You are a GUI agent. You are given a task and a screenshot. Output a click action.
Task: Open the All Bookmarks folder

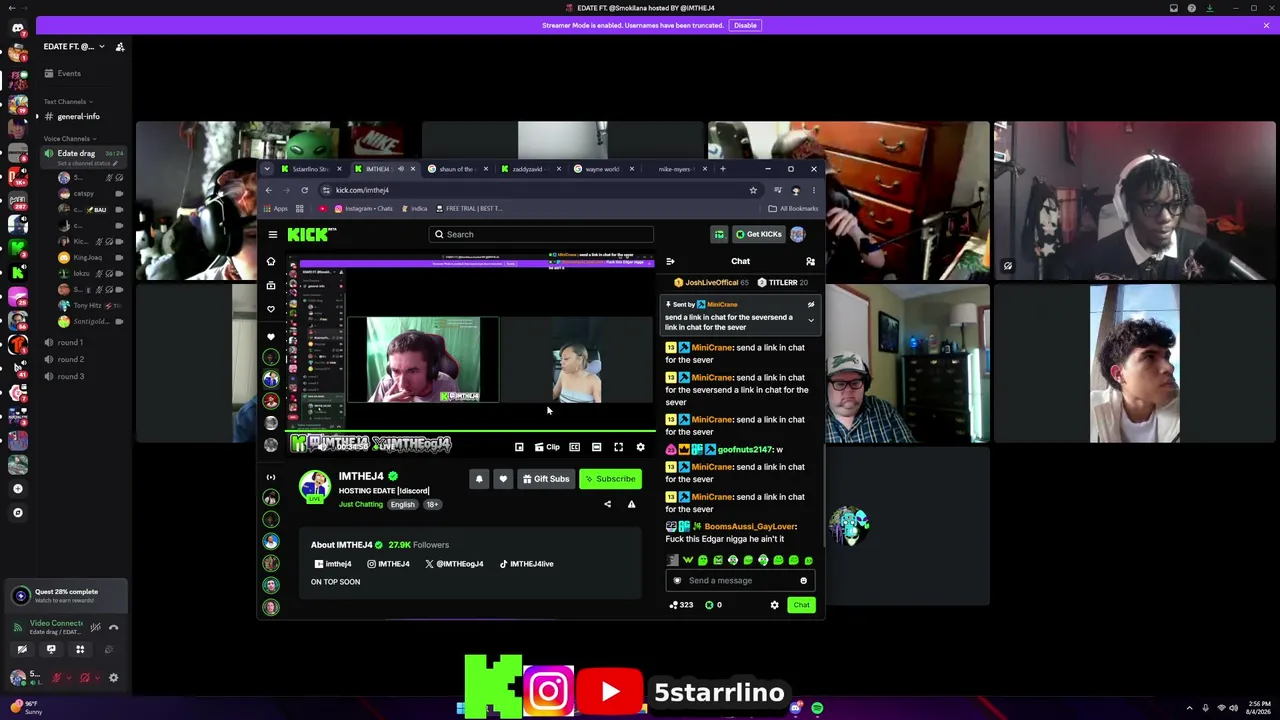click(793, 209)
